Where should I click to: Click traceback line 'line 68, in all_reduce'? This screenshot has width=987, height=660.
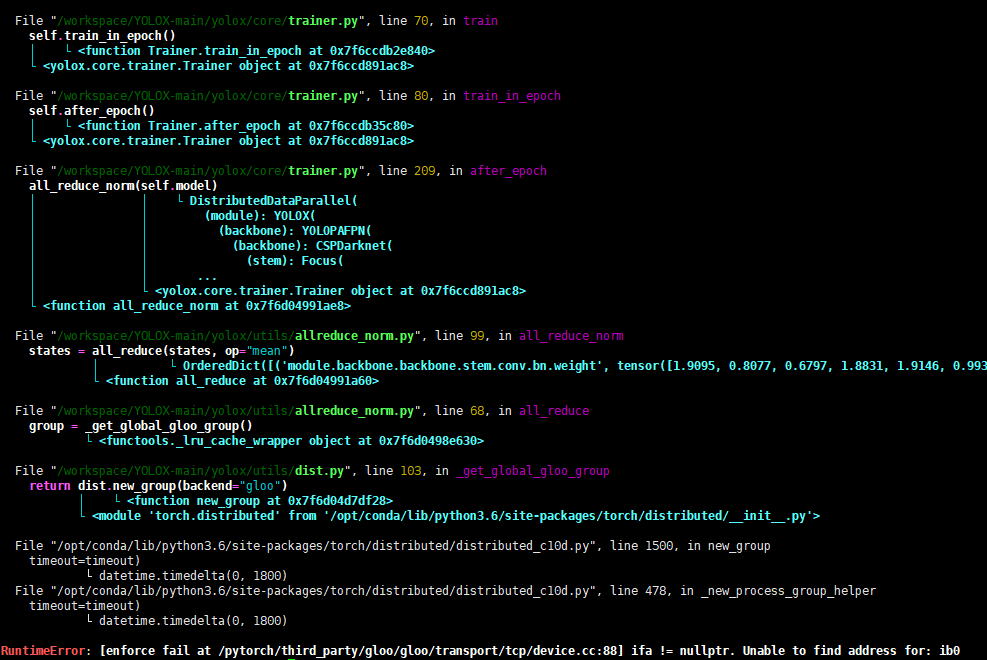[302, 411]
